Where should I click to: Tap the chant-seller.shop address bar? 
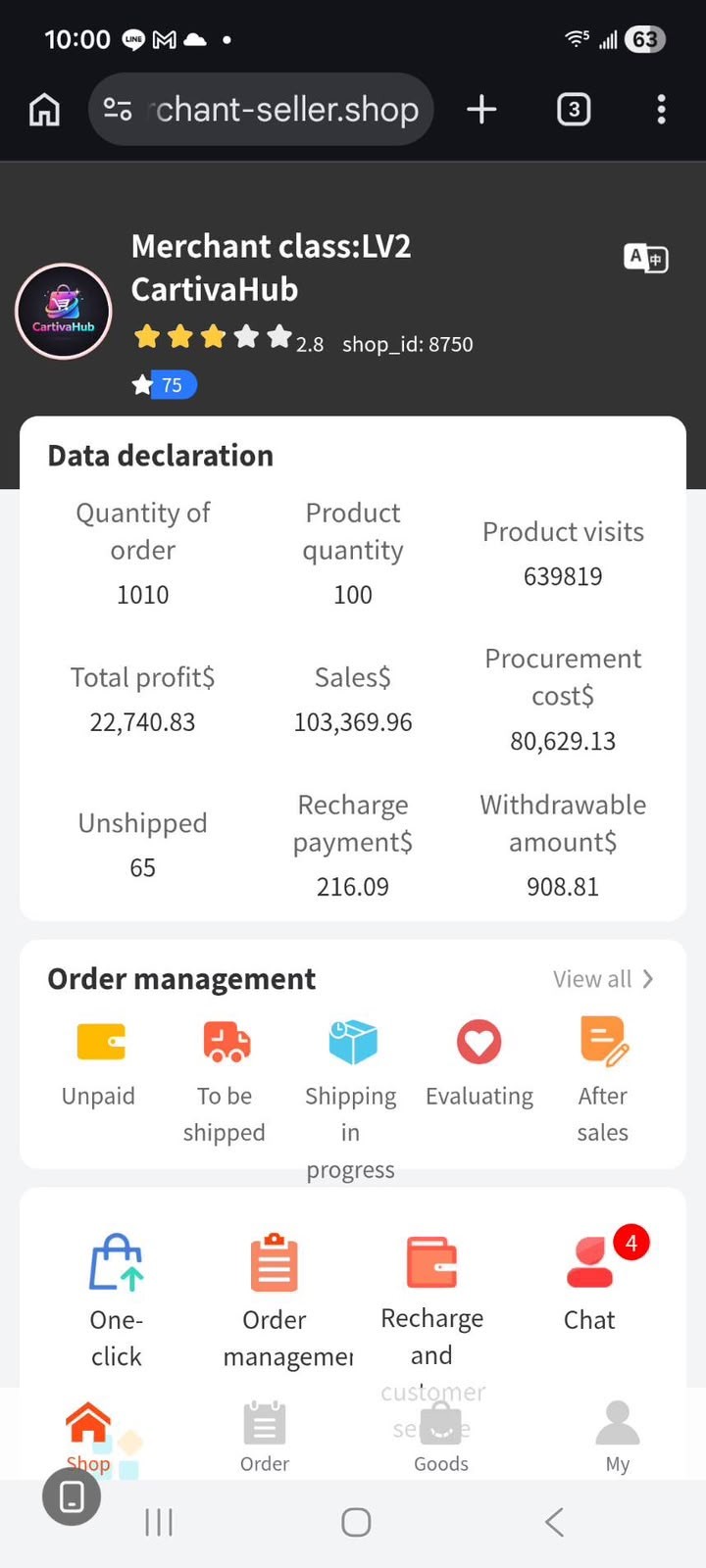(261, 109)
